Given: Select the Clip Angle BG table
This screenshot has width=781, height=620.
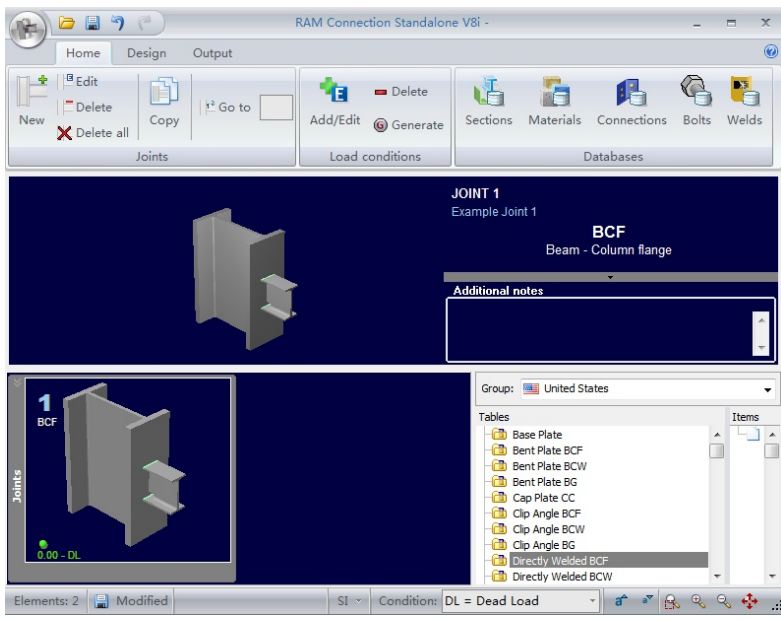Looking at the screenshot, I should point(533,545).
